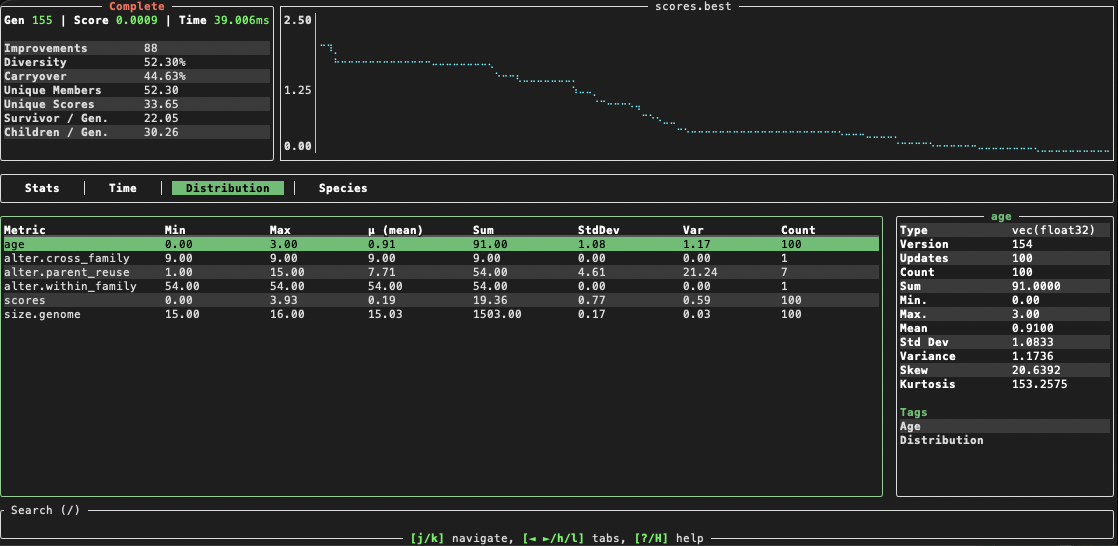Click the Children / Gen. stat row
The width and height of the screenshot is (1118, 546).
[137, 132]
